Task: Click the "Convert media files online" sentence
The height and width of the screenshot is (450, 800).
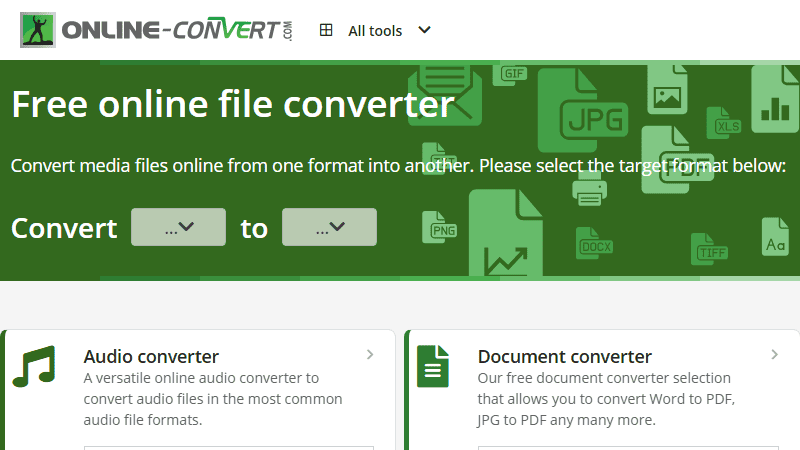Action: click(x=398, y=166)
